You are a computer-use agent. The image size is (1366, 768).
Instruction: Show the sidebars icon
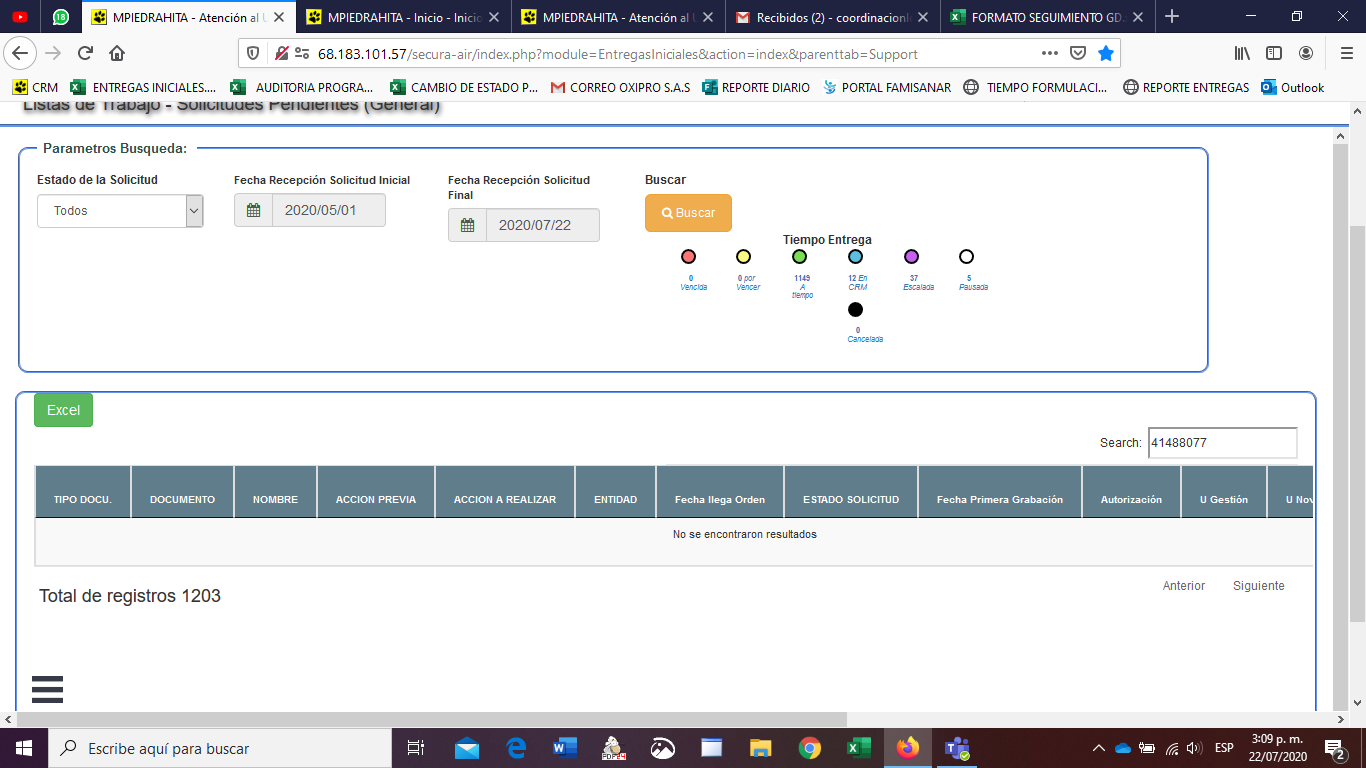click(1274, 53)
